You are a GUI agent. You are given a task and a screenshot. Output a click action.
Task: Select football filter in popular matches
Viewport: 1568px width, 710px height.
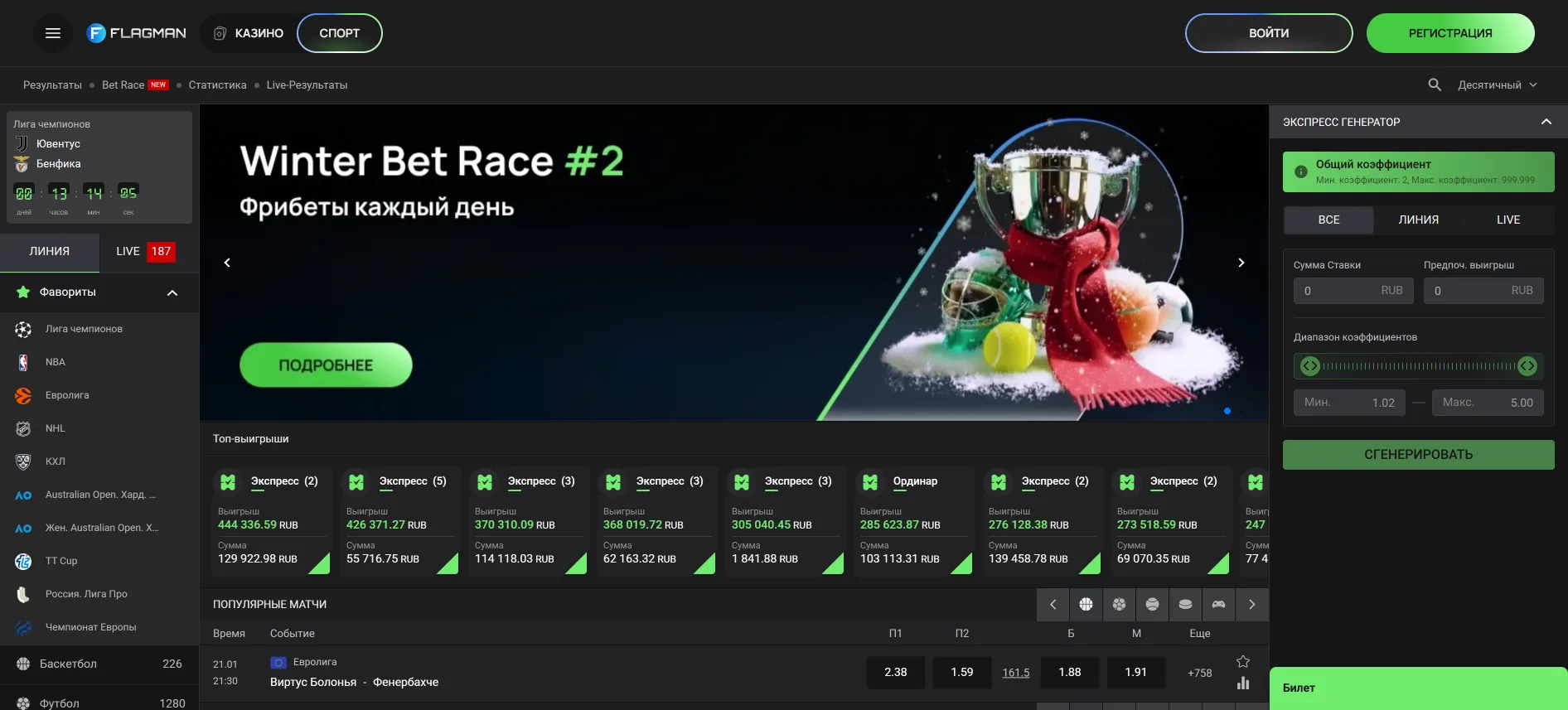click(1119, 605)
